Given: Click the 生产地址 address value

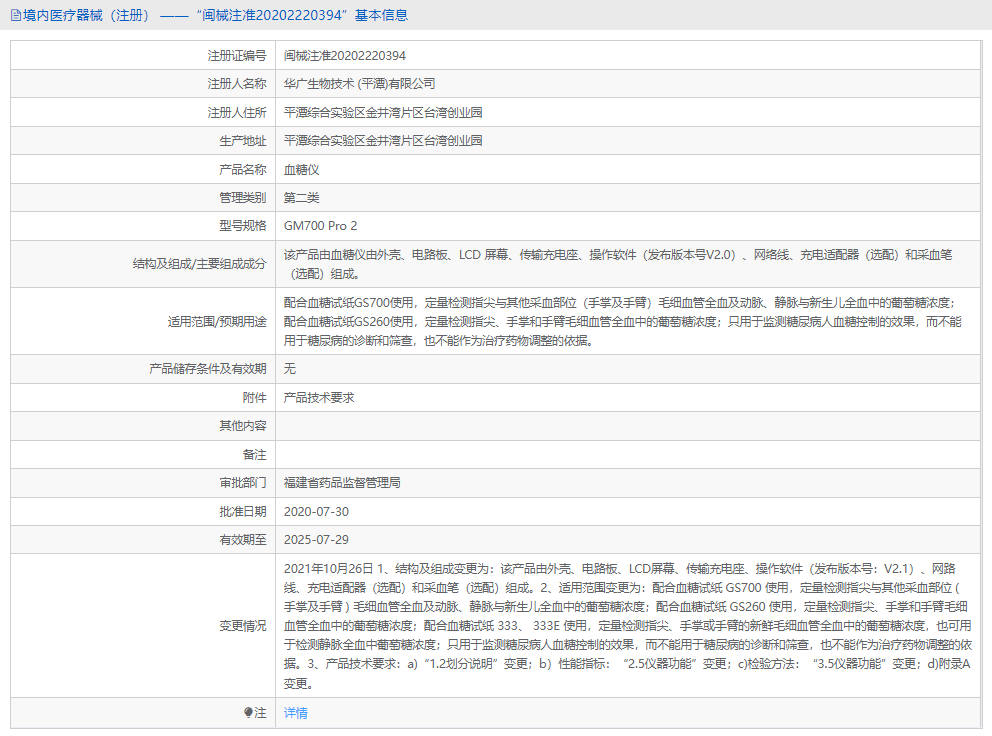Looking at the screenshot, I should coord(383,140).
